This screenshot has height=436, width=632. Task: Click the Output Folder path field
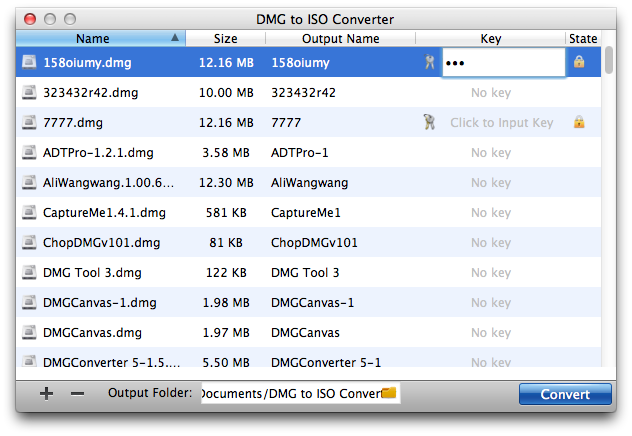290,394
